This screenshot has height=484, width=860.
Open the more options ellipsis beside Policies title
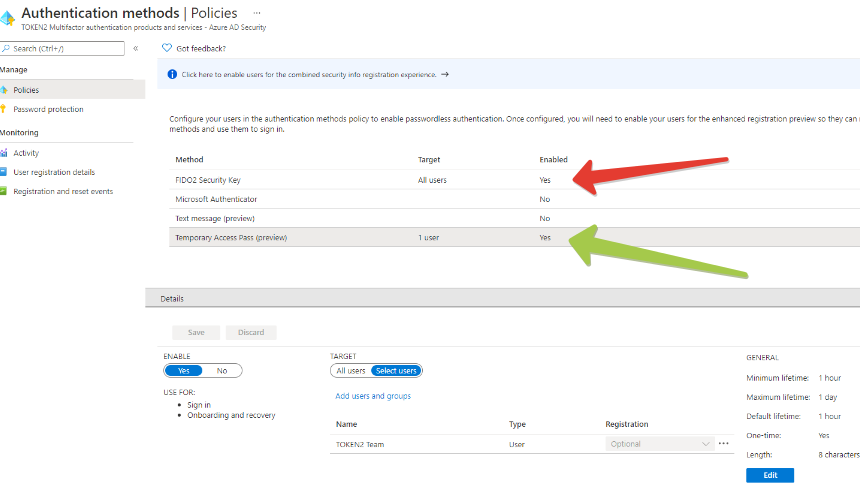tap(257, 13)
